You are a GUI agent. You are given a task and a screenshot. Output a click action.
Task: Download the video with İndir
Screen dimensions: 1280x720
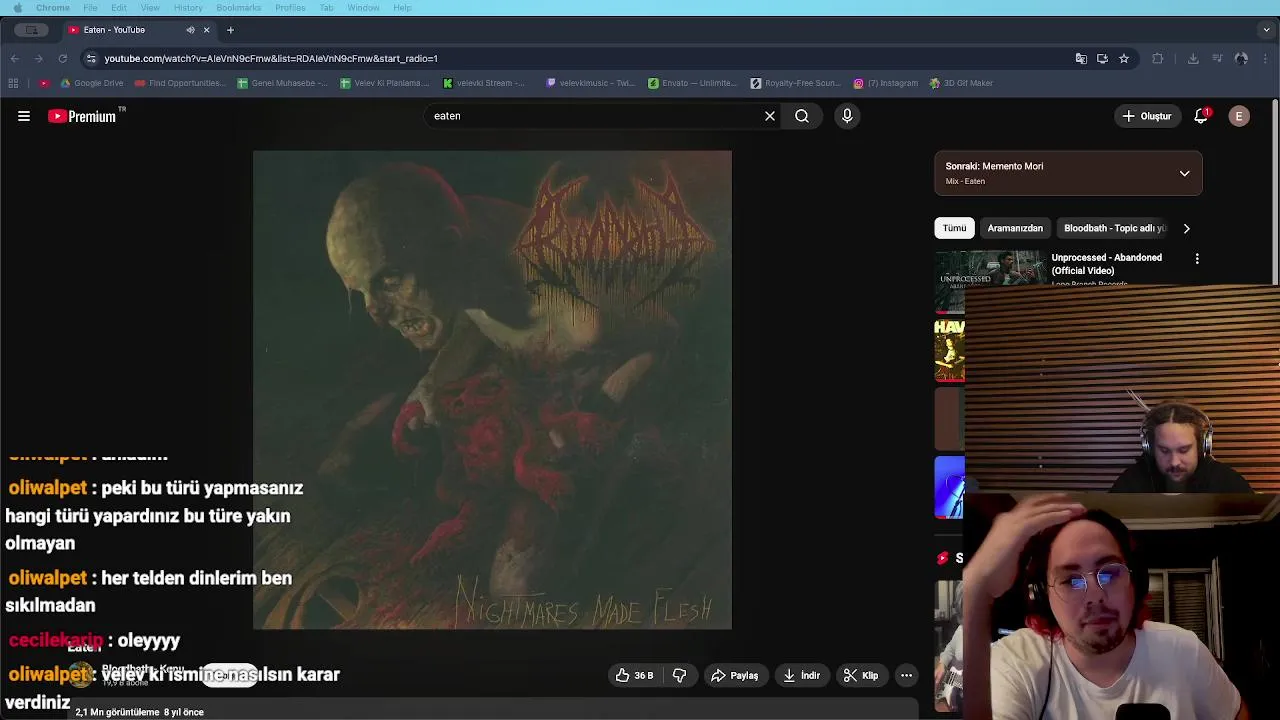[x=801, y=676]
